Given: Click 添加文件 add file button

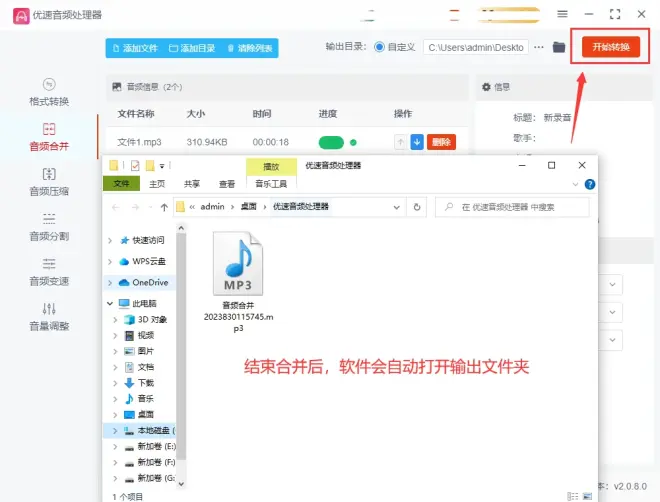Looking at the screenshot, I should coord(136,48).
